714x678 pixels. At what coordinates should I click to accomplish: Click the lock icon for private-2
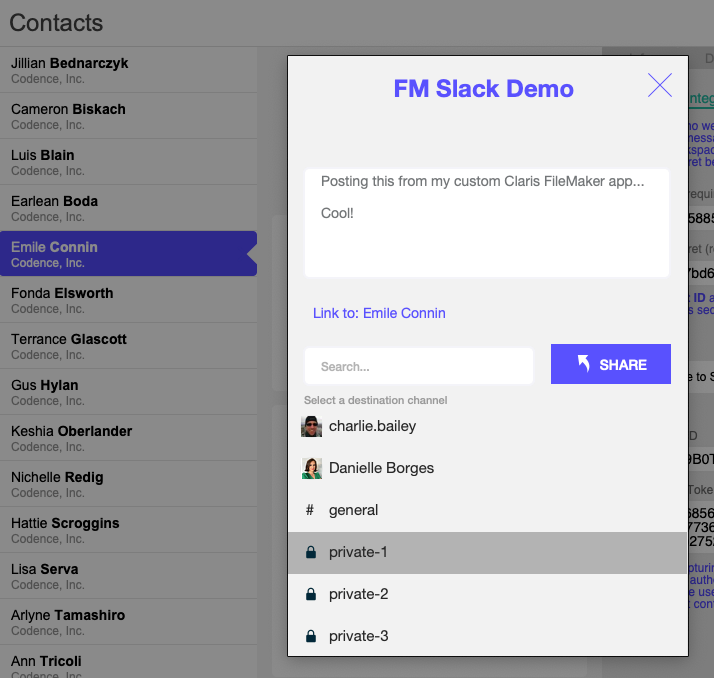[x=311, y=594]
